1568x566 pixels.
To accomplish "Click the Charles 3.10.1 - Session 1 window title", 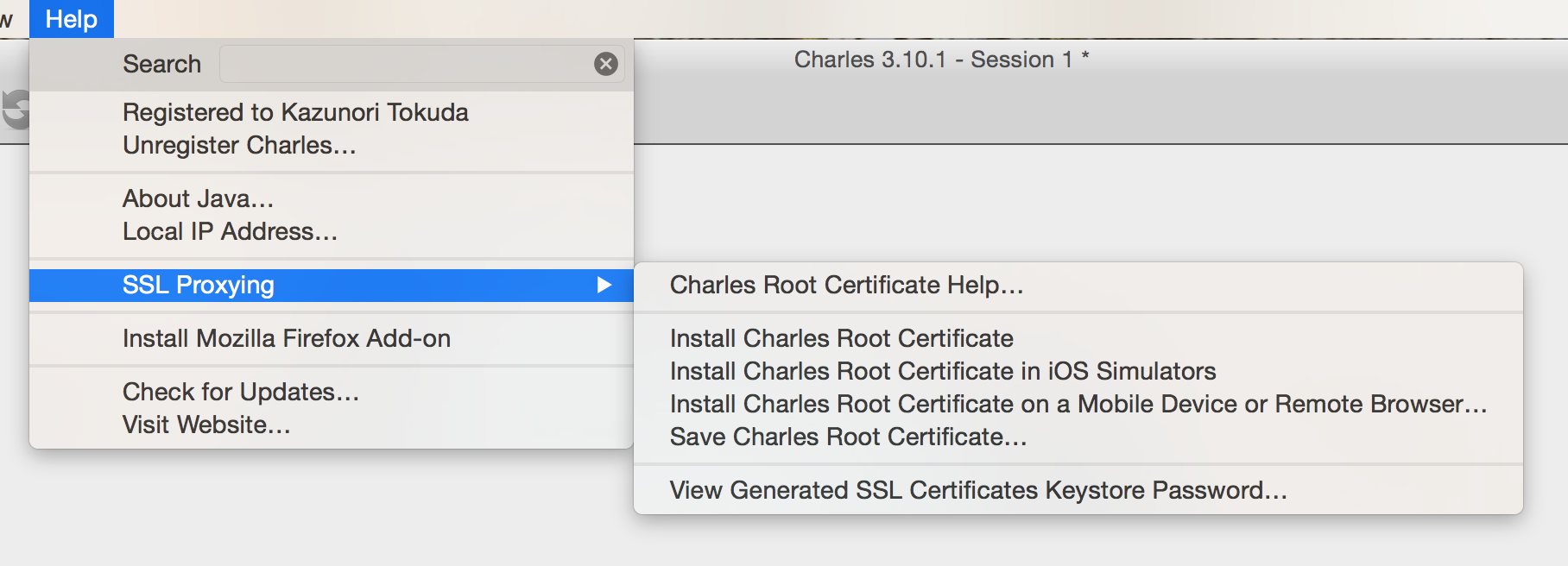I will pyautogui.click(x=941, y=60).
